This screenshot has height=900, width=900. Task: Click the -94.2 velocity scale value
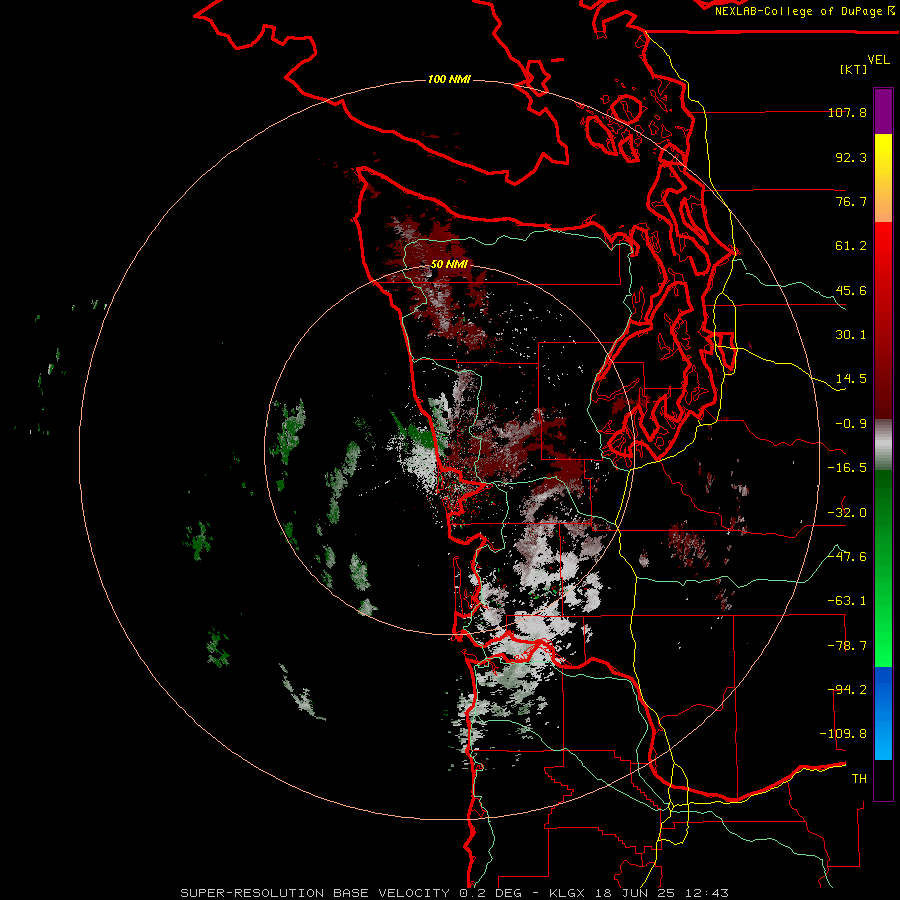tap(847, 690)
